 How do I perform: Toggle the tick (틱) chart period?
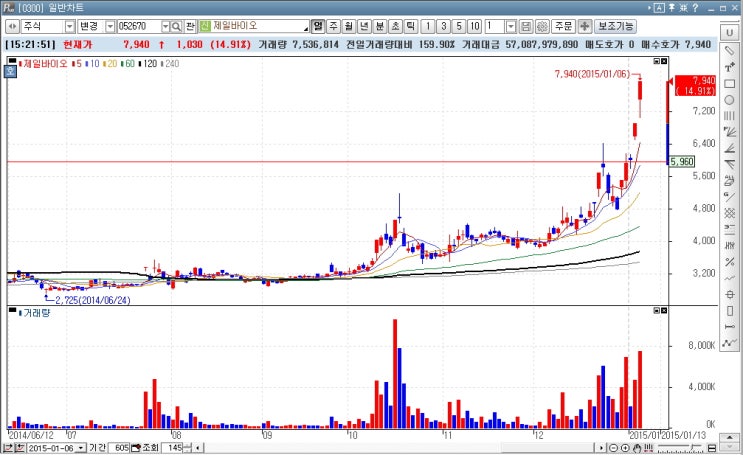[410, 26]
